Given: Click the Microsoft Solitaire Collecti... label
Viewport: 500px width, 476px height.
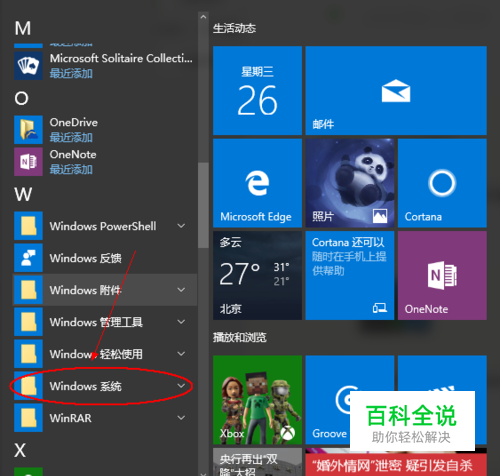Looking at the screenshot, I should pos(121,58).
